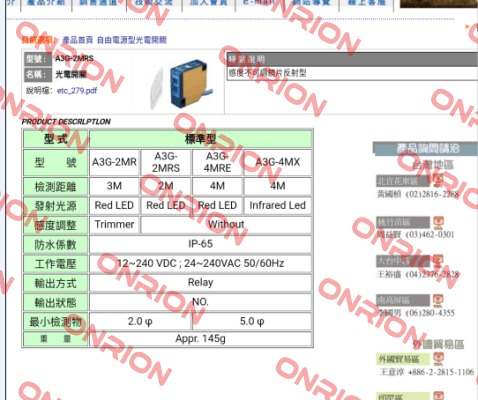The height and width of the screenshot is (400, 478).
Task: Click the email icon beside 南高屏區
Action: 438,300
